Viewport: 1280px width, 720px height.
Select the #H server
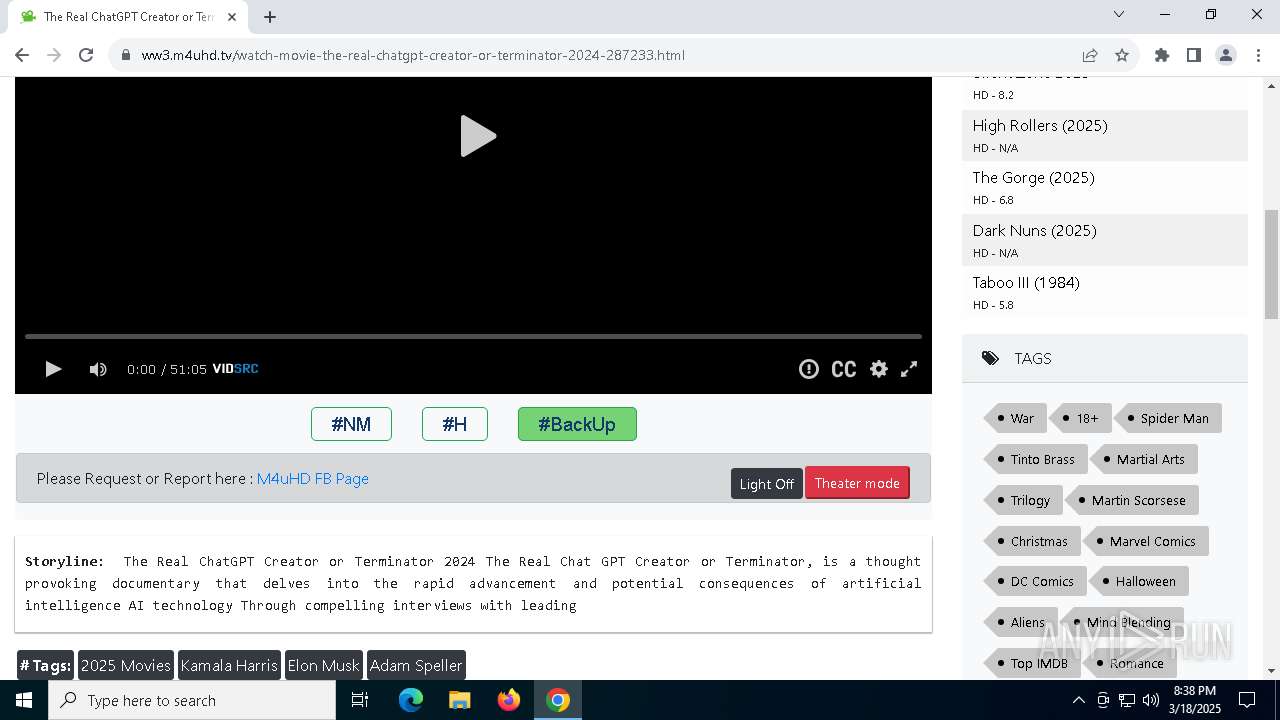[x=455, y=424]
